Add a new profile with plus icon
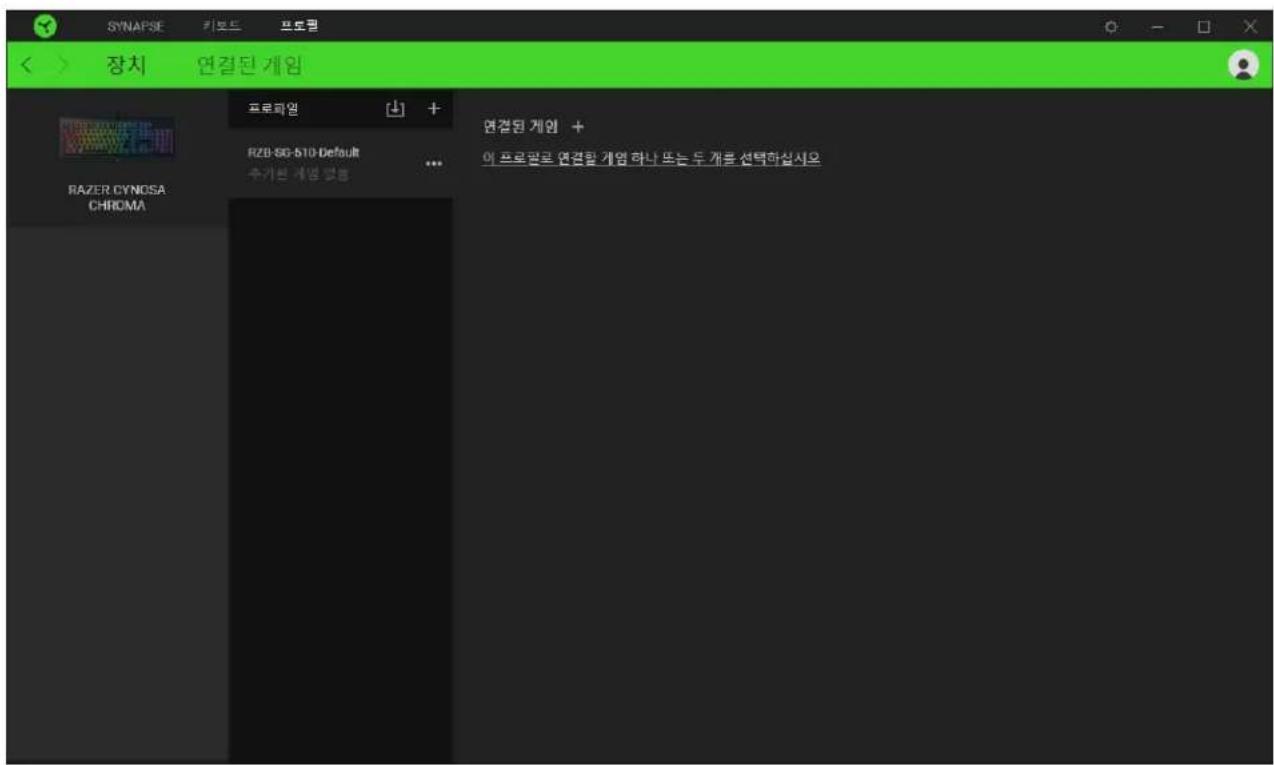The width and height of the screenshot is (1274, 765). click(x=434, y=109)
